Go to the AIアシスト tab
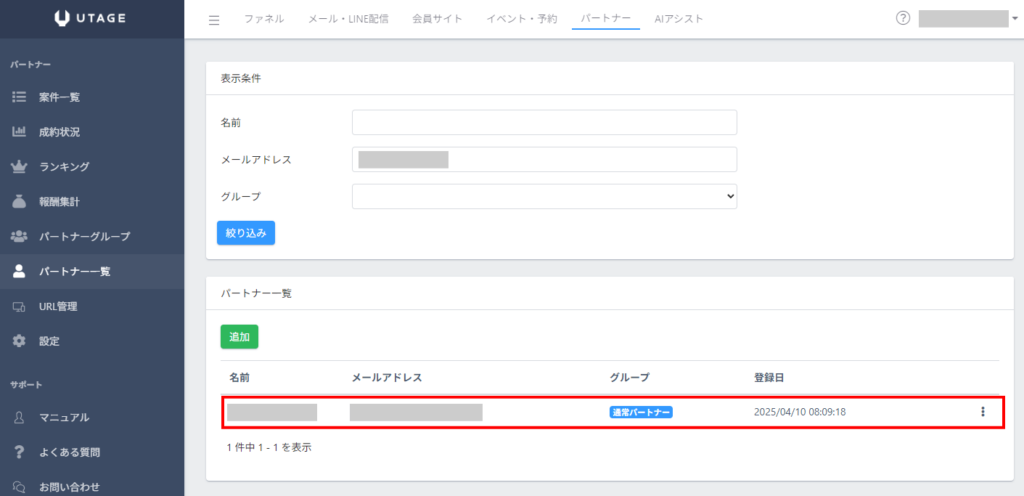Screen dimensions: 1024x496 pyautogui.click(x=678, y=19)
